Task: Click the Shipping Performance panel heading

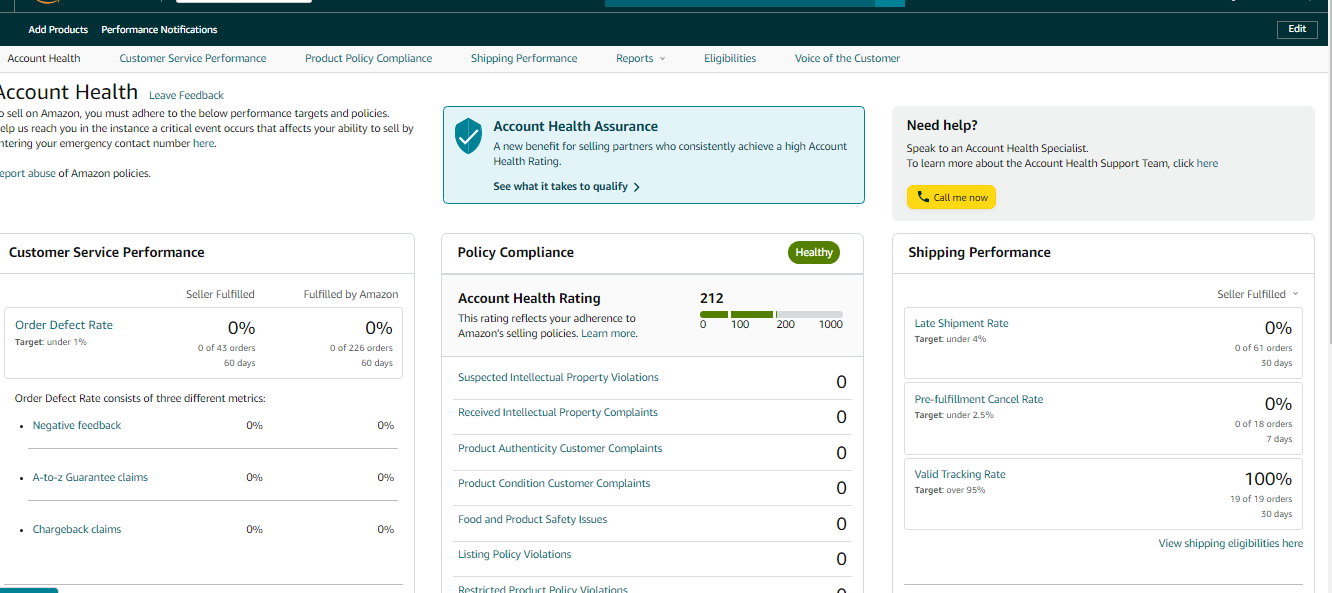Action: pos(979,252)
